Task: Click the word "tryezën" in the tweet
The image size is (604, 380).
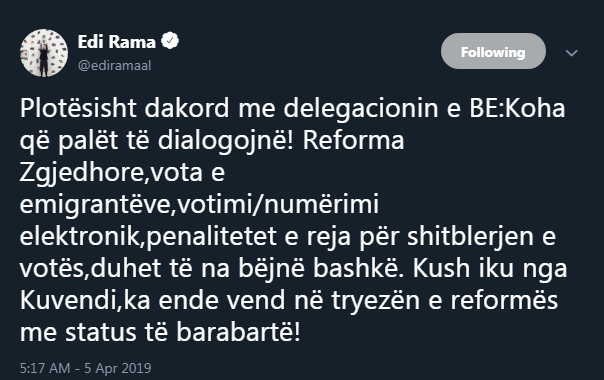Action: click(376, 300)
